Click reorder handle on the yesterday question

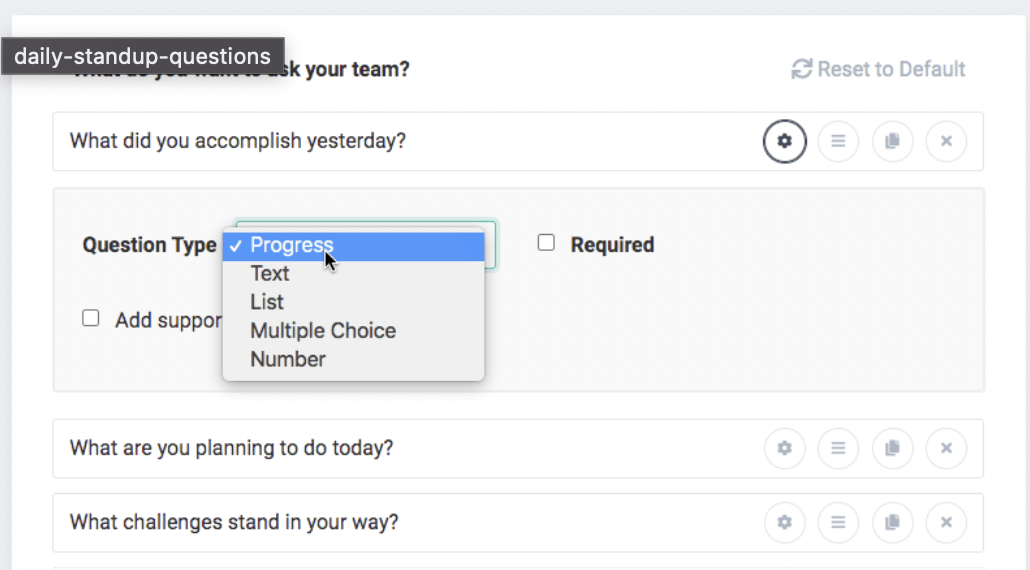coord(838,141)
